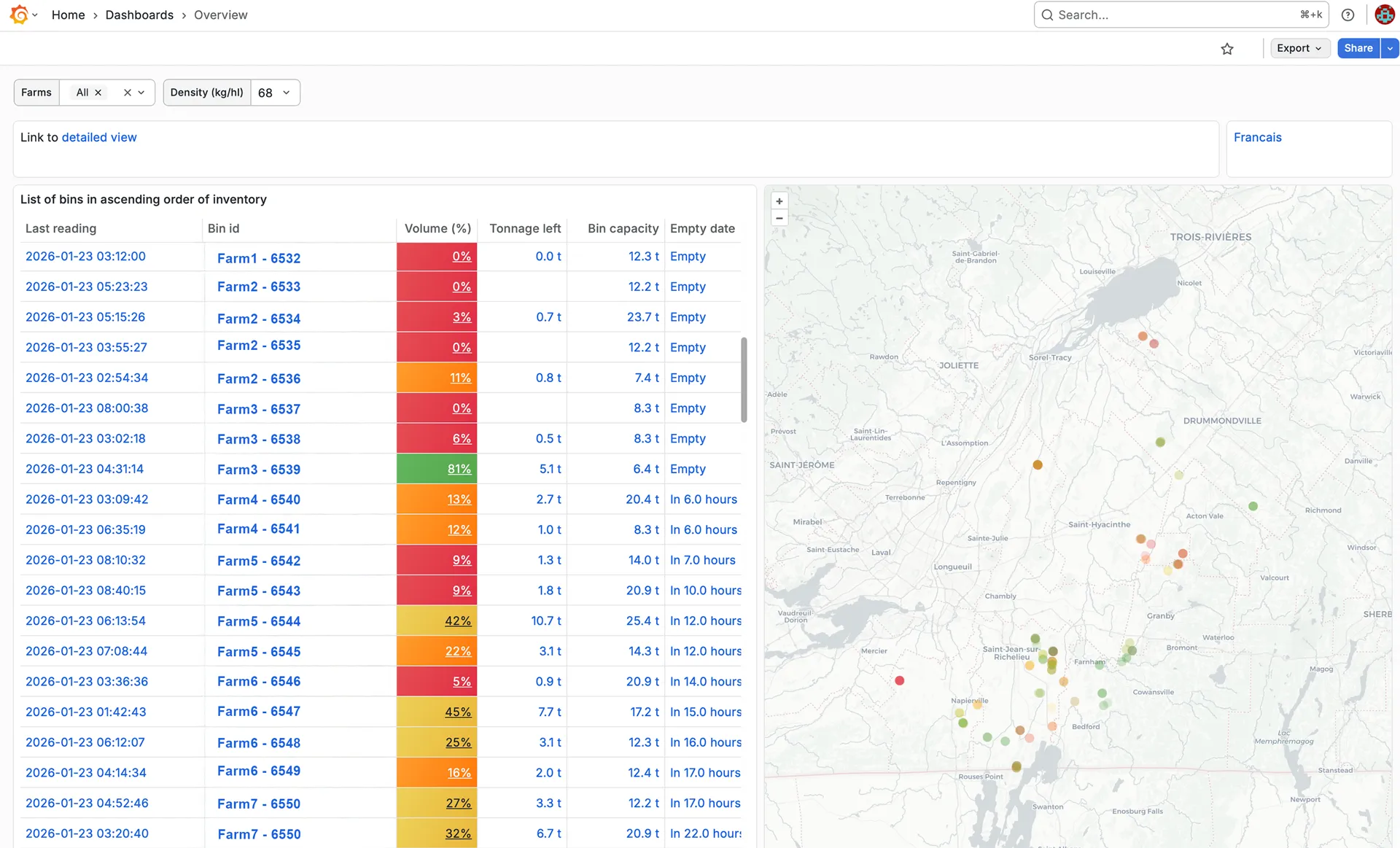1400x848 pixels.
Task: Go to Home breadcrumb
Action: click(69, 15)
